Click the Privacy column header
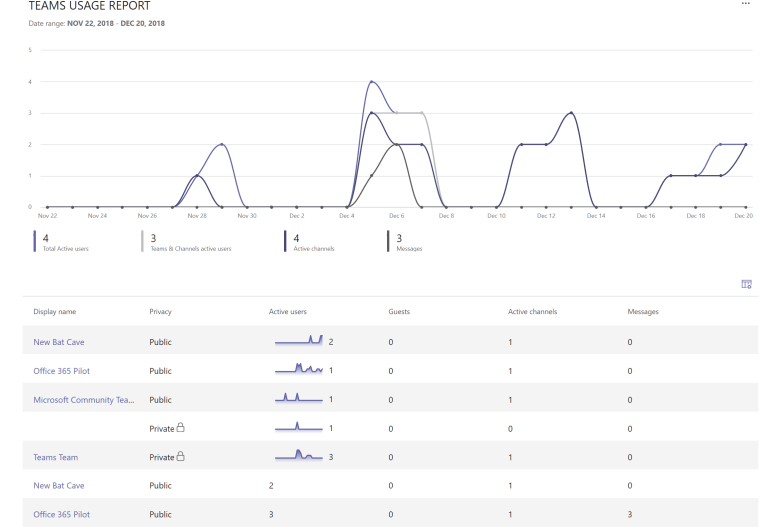 162,312
